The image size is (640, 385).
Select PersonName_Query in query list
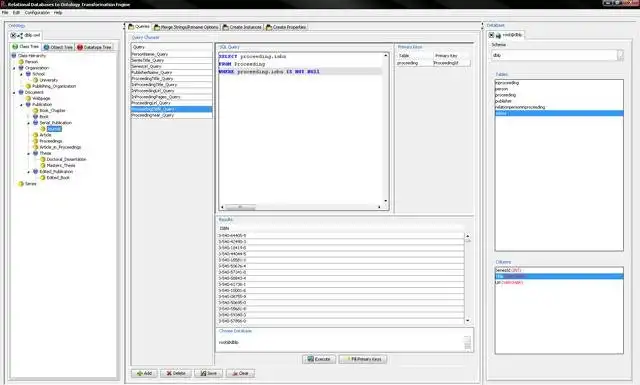pyautogui.click(x=171, y=54)
